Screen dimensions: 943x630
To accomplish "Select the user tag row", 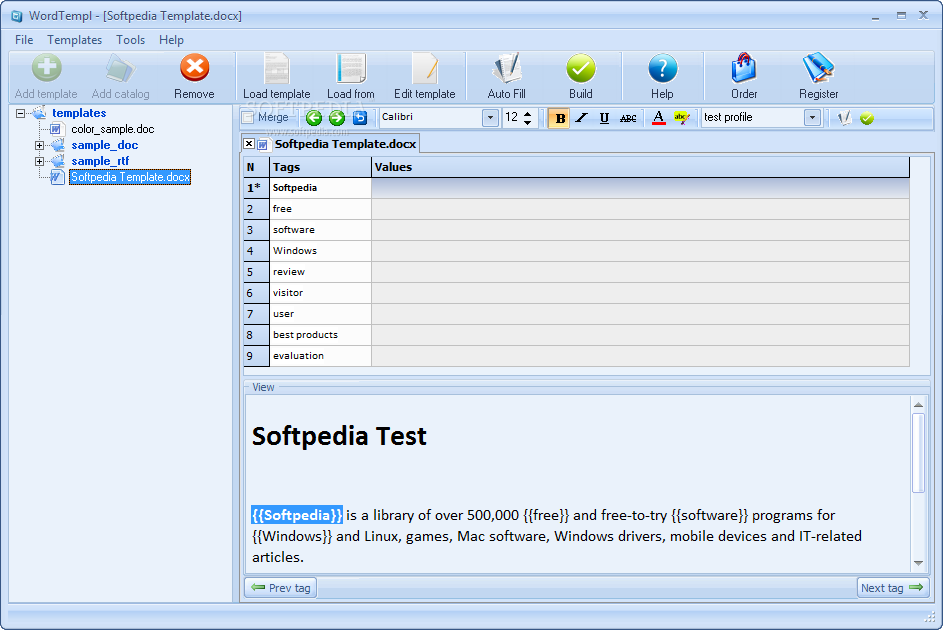I will [320, 314].
